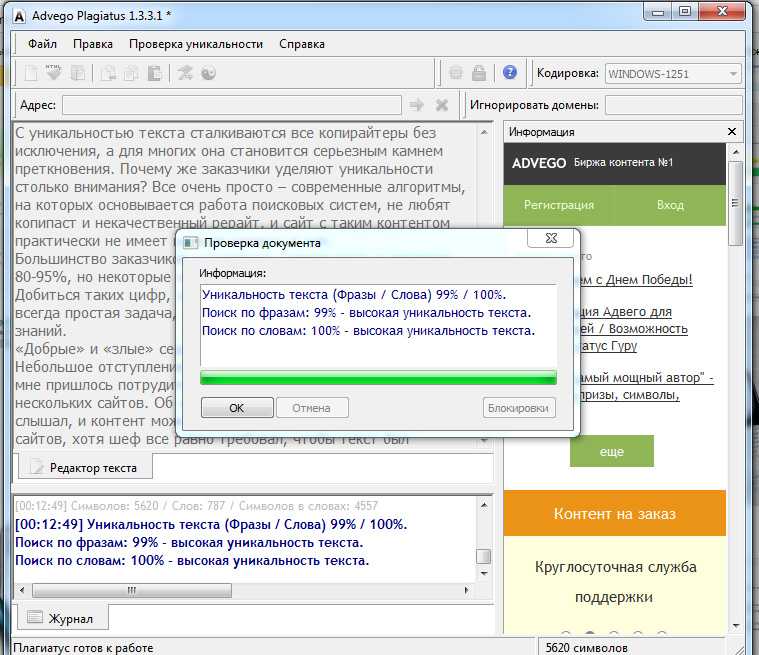The width and height of the screenshot is (759, 655).
Task: Click the green check progress bar
Action: [x=378, y=378]
